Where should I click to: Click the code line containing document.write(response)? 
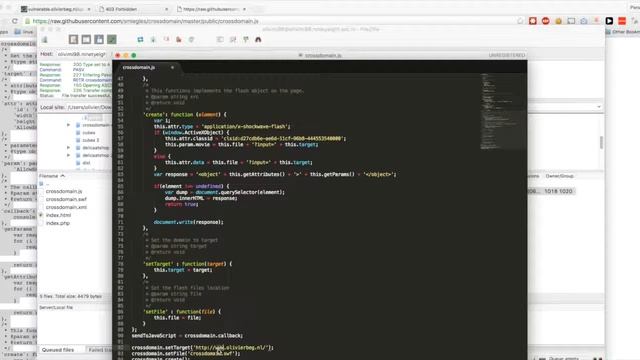point(189,222)
